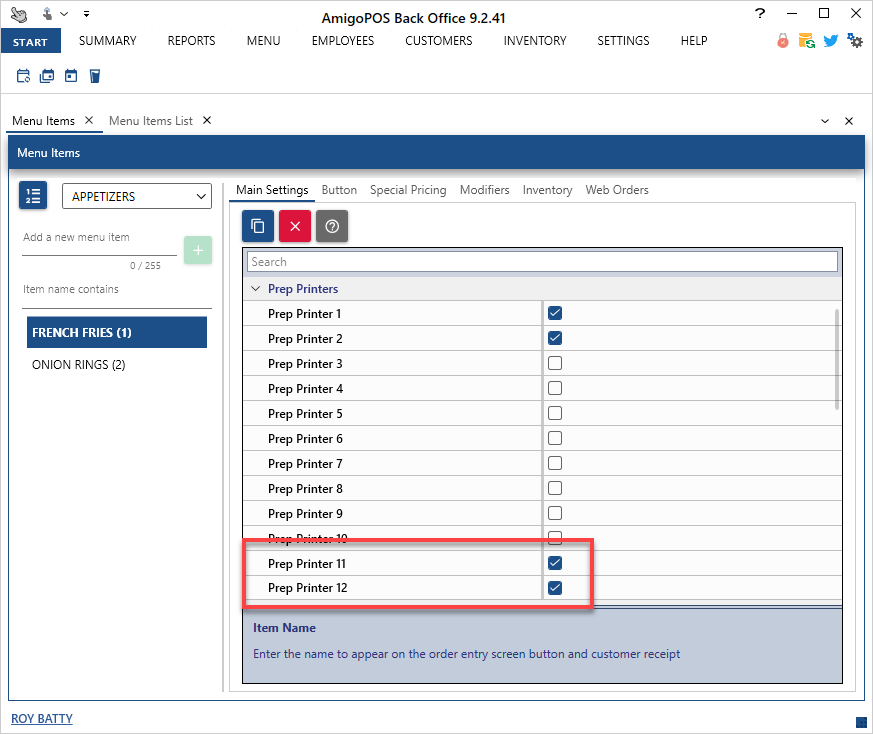Open the settings gears icon in the title bar
Screen dimensions: 873x734
pyautogui.click(x=854, y=41)
